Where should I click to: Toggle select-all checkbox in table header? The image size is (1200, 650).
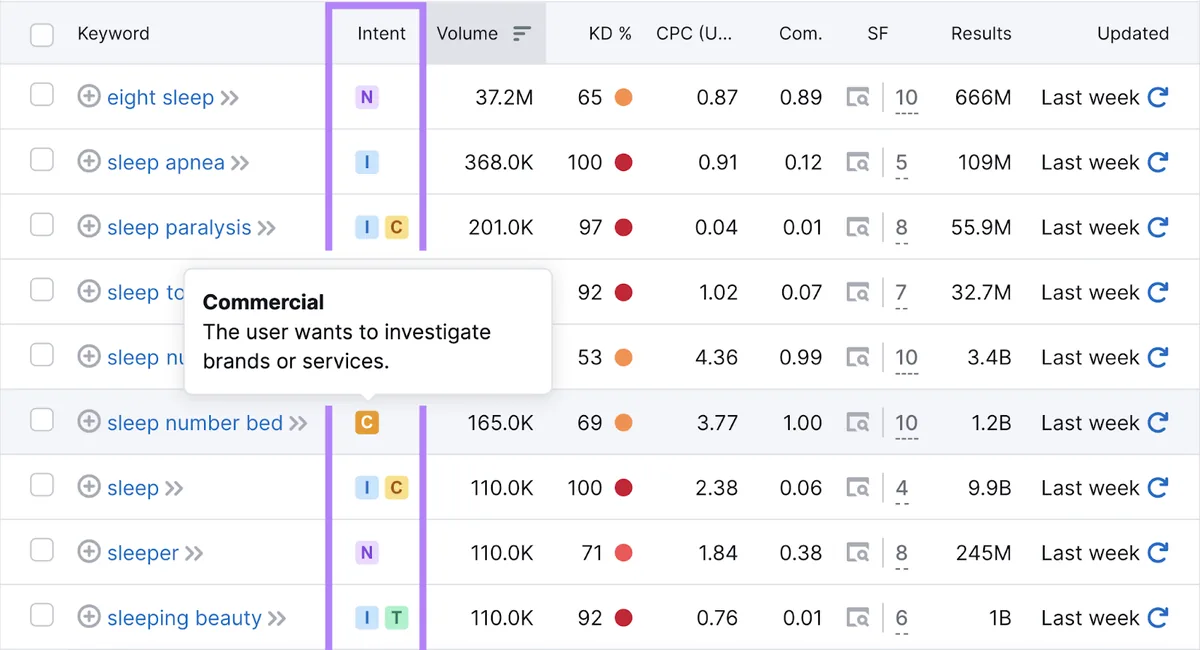[42, 35]
